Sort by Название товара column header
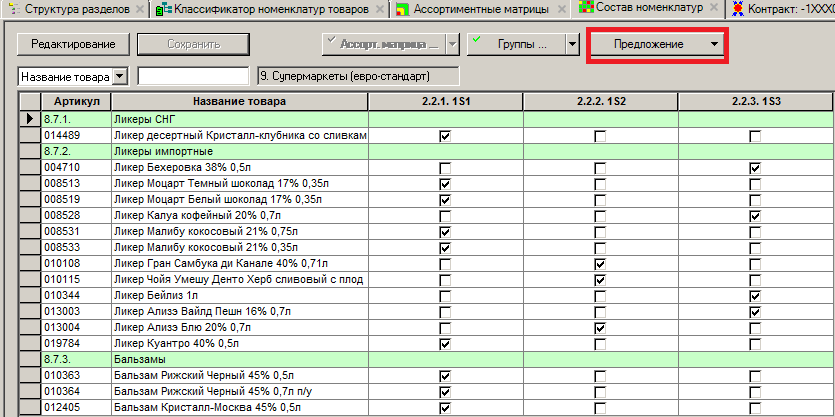 click(240, 102)
